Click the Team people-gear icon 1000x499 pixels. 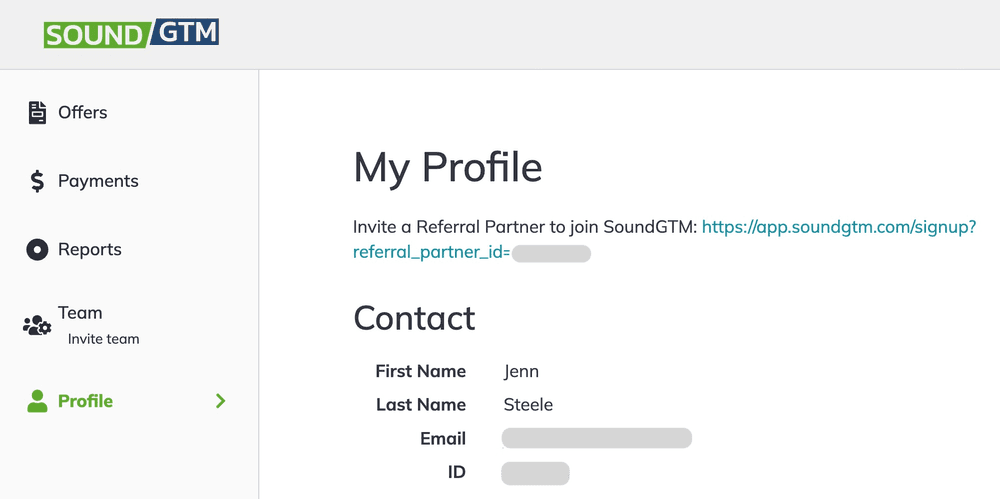coord(37,325)
